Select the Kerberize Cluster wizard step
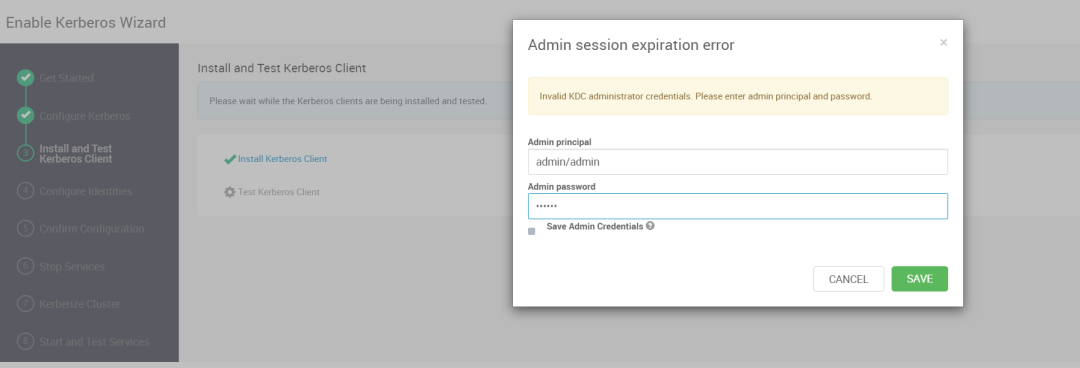The image size is (1080, 368). (80, 304)
